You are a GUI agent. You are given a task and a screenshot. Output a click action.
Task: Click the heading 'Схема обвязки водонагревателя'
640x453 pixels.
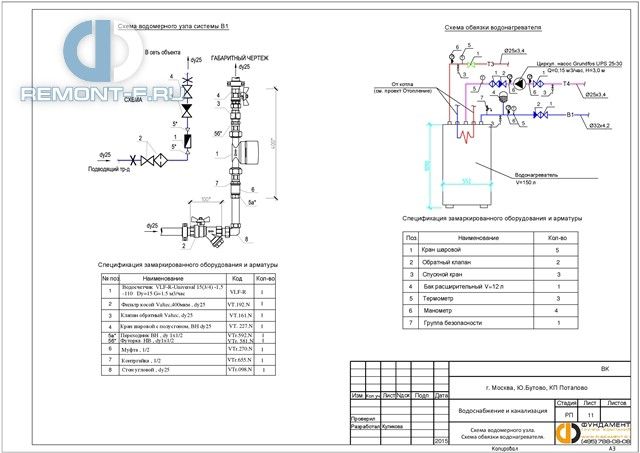point(493,28)
